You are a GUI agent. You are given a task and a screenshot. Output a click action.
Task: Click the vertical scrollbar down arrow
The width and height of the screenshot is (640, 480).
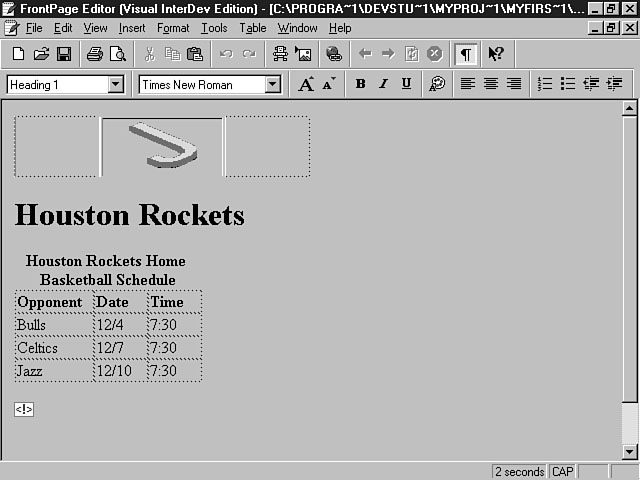[629, 452]
